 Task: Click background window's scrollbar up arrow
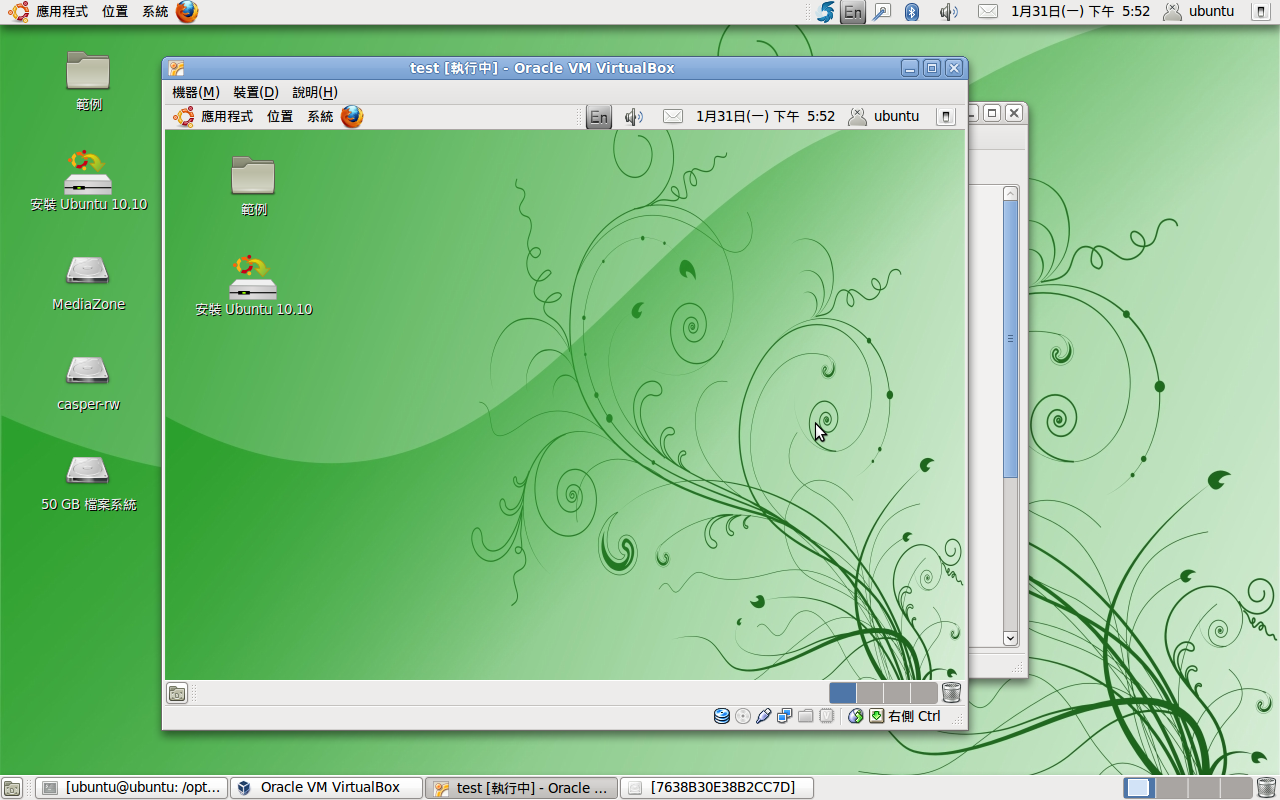point(1010,194)
